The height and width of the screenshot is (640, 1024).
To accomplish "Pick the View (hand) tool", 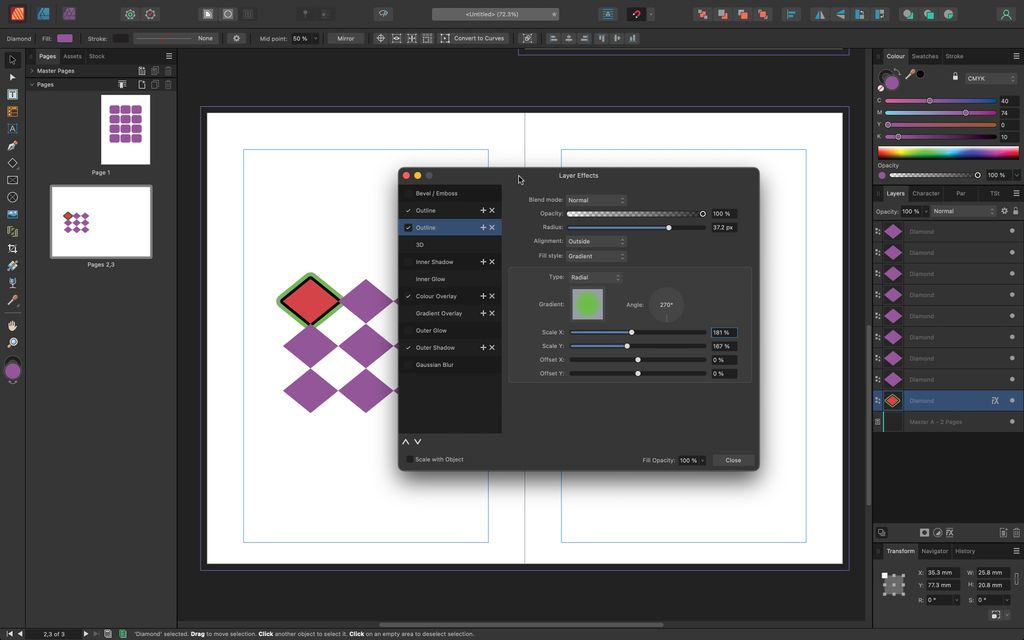I will click(x=12, y=324).
